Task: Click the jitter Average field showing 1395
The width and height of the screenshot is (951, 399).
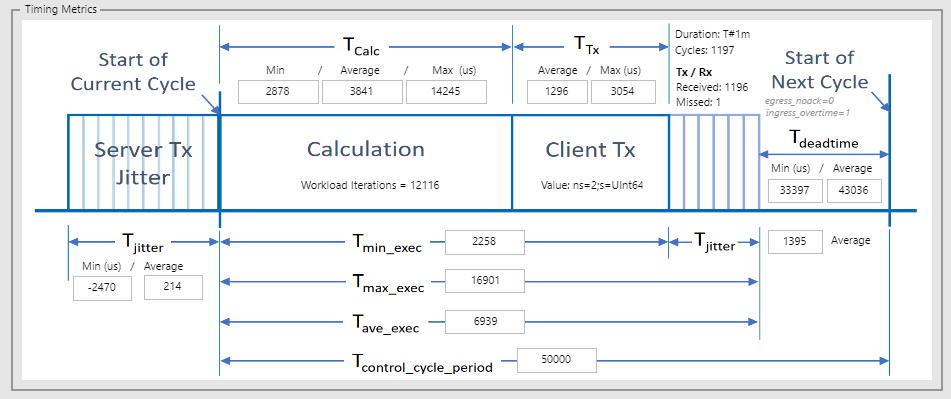Action: [796, 241]
